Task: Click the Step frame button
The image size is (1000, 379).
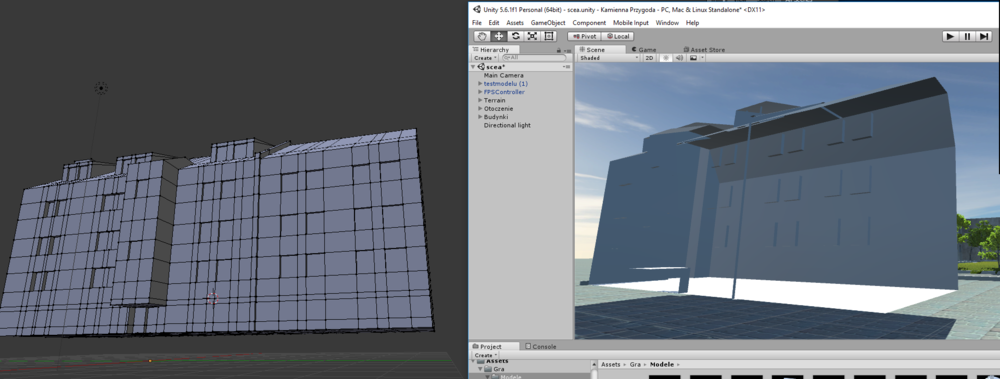Action: [983, 36]
